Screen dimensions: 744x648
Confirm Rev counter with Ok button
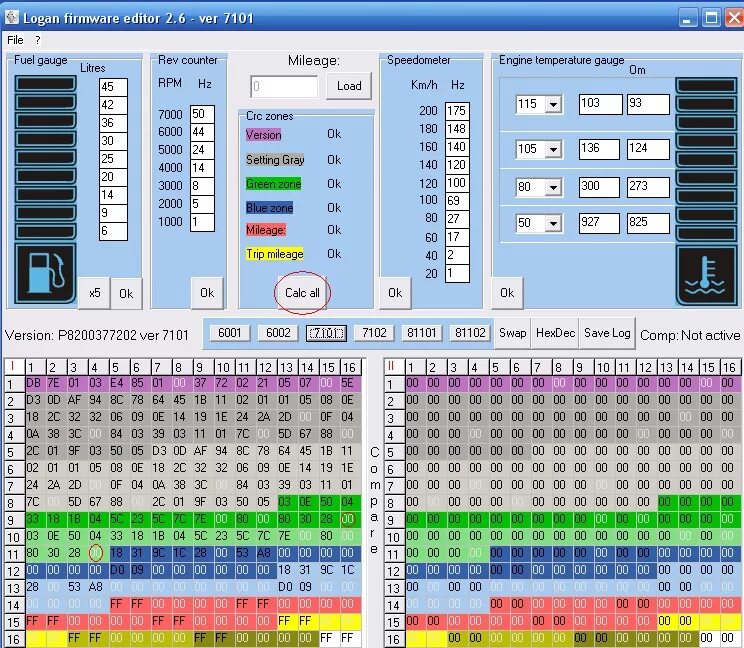pyautogui.click(x=207, y=293)
